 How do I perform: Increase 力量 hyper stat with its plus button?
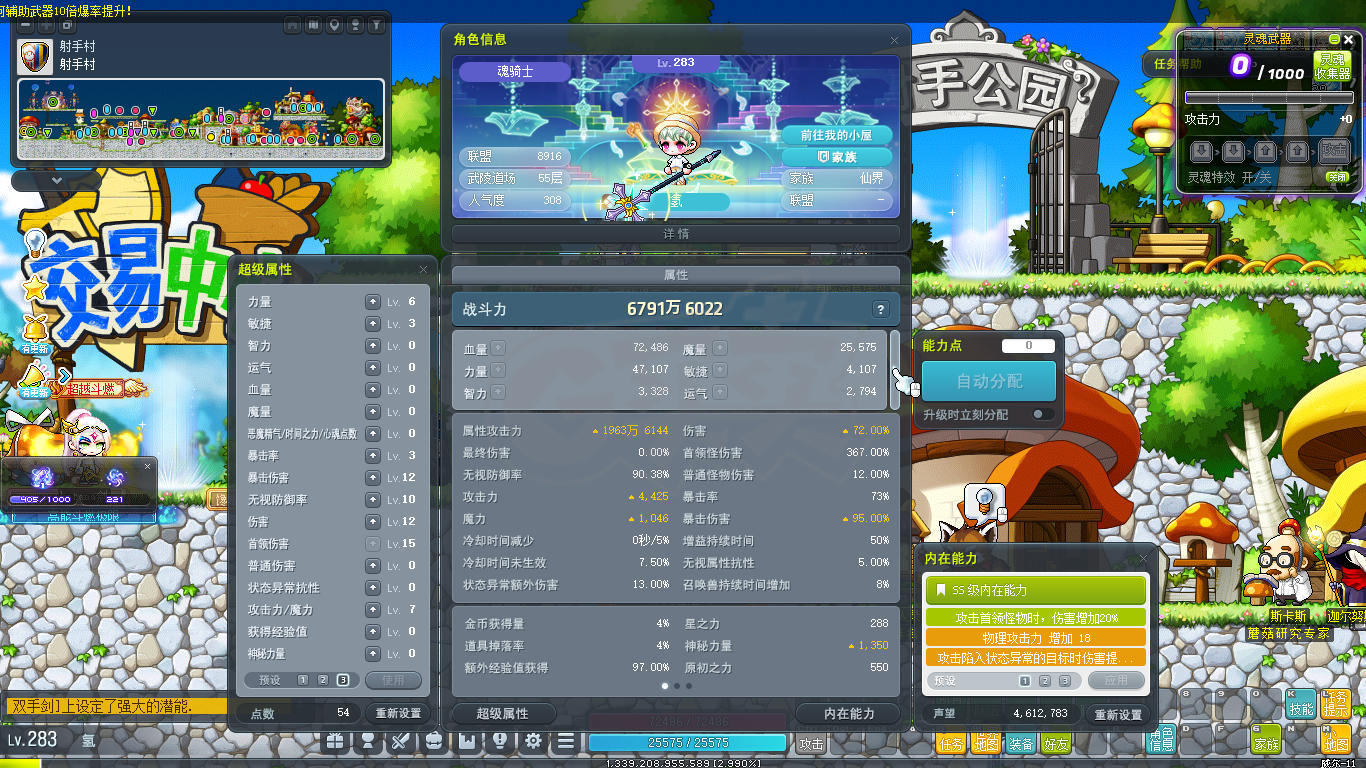[x=373, y=301]
